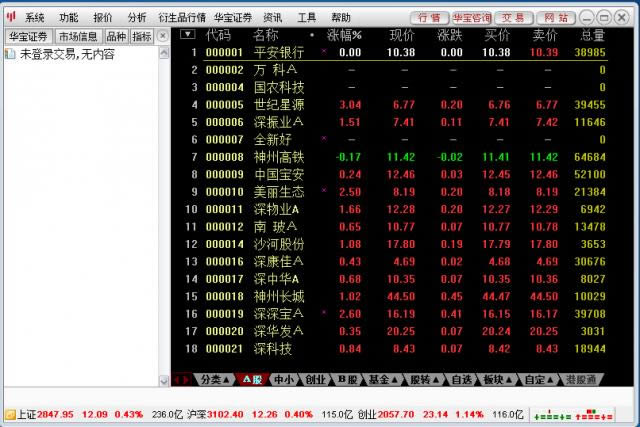
Task: Sort by the 总量 column header
Action: (x=592, y=35)
